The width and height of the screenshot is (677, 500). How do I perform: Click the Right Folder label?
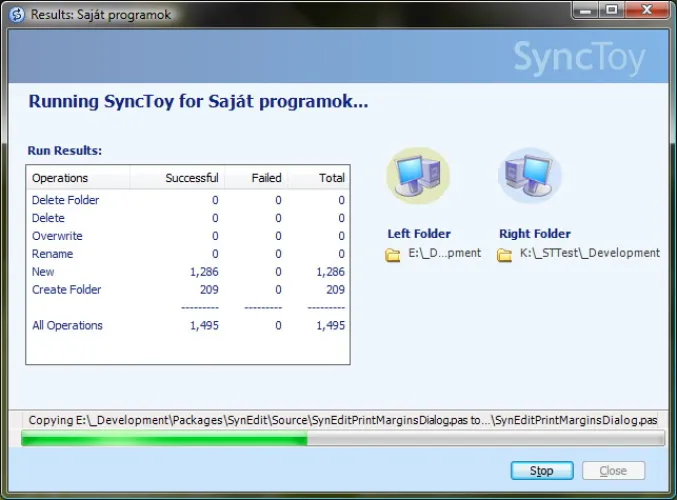click(535, 234)
